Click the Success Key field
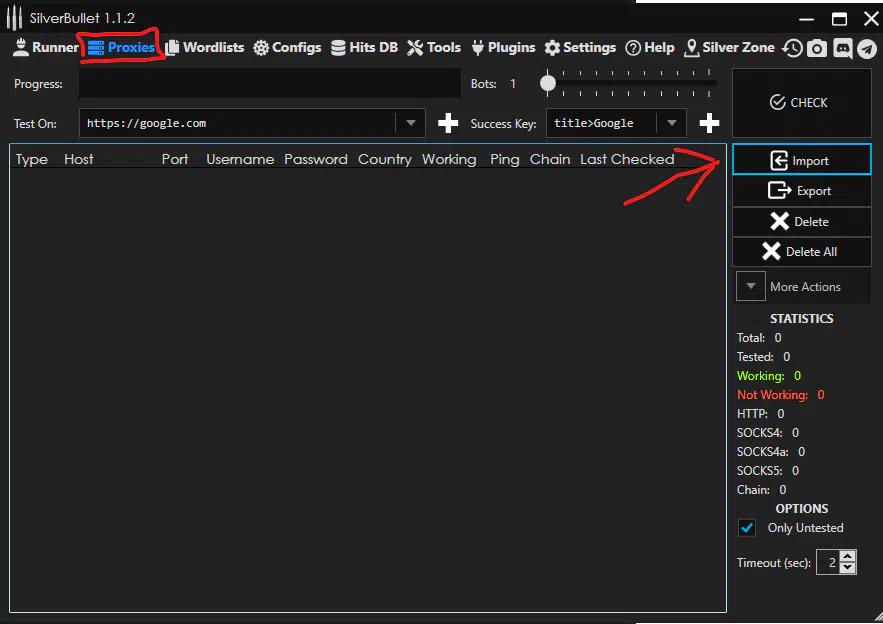 tap(601, 123)
